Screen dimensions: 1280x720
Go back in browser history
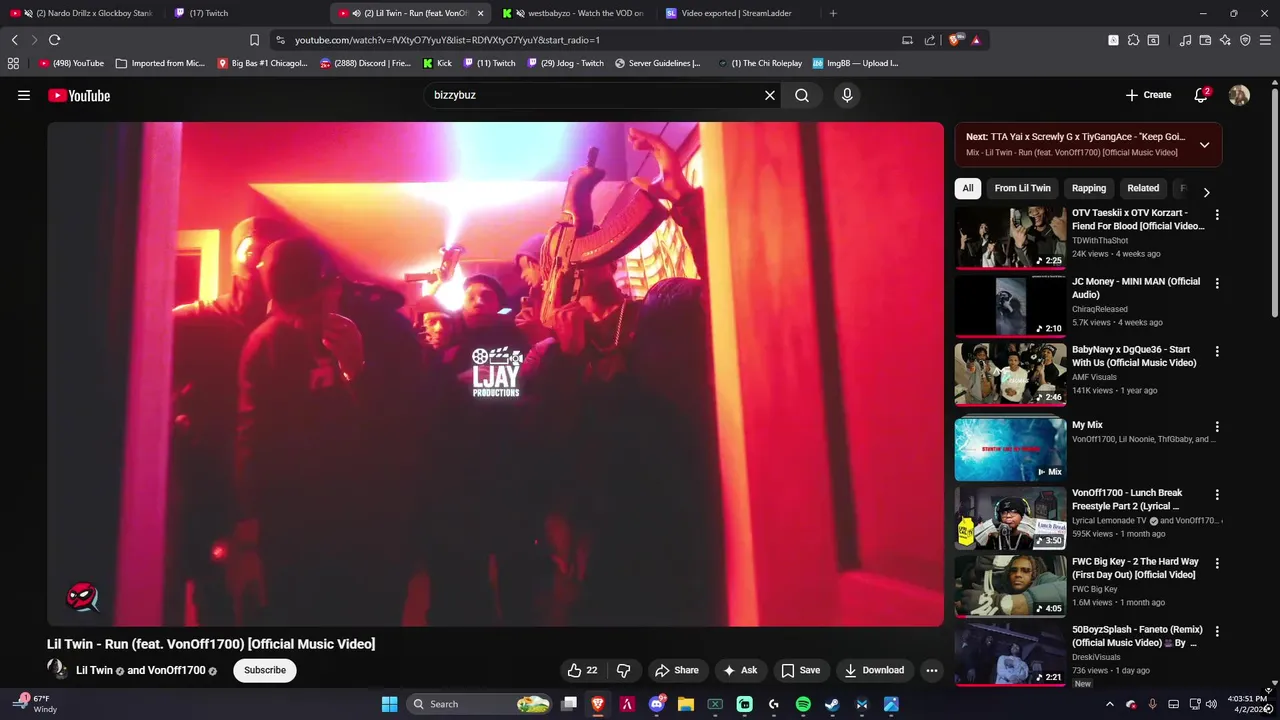pyautogui.click(x=14, y=40)
